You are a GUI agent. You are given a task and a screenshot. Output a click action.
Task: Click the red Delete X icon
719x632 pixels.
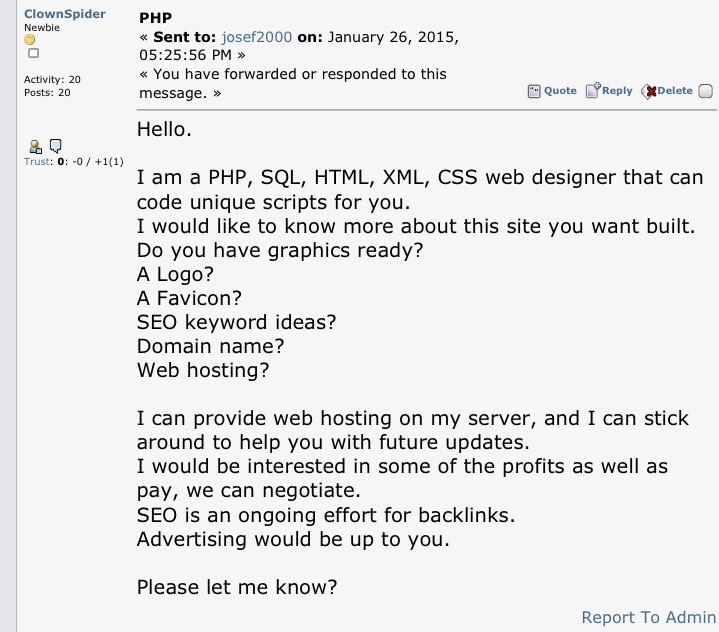[649, 92]
